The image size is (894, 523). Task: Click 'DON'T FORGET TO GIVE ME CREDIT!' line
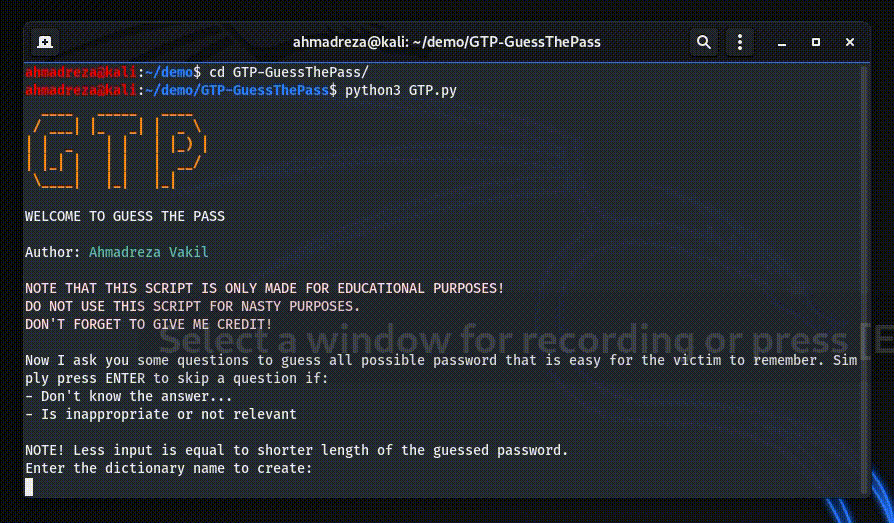tap(149, 325)
